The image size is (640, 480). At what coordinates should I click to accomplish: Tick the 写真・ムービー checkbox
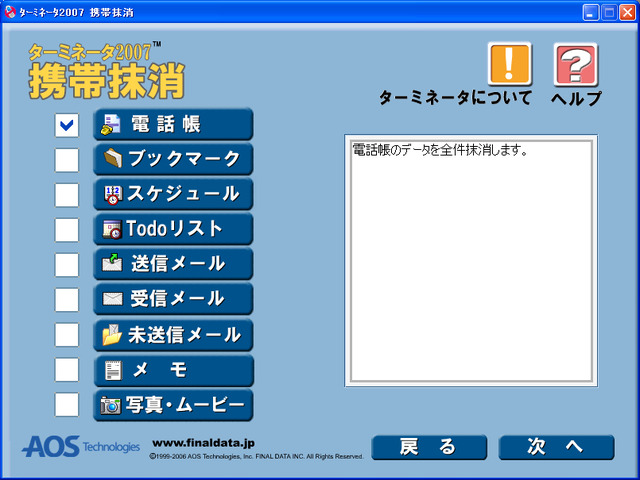pyautogui.click(x=67, y=404)
